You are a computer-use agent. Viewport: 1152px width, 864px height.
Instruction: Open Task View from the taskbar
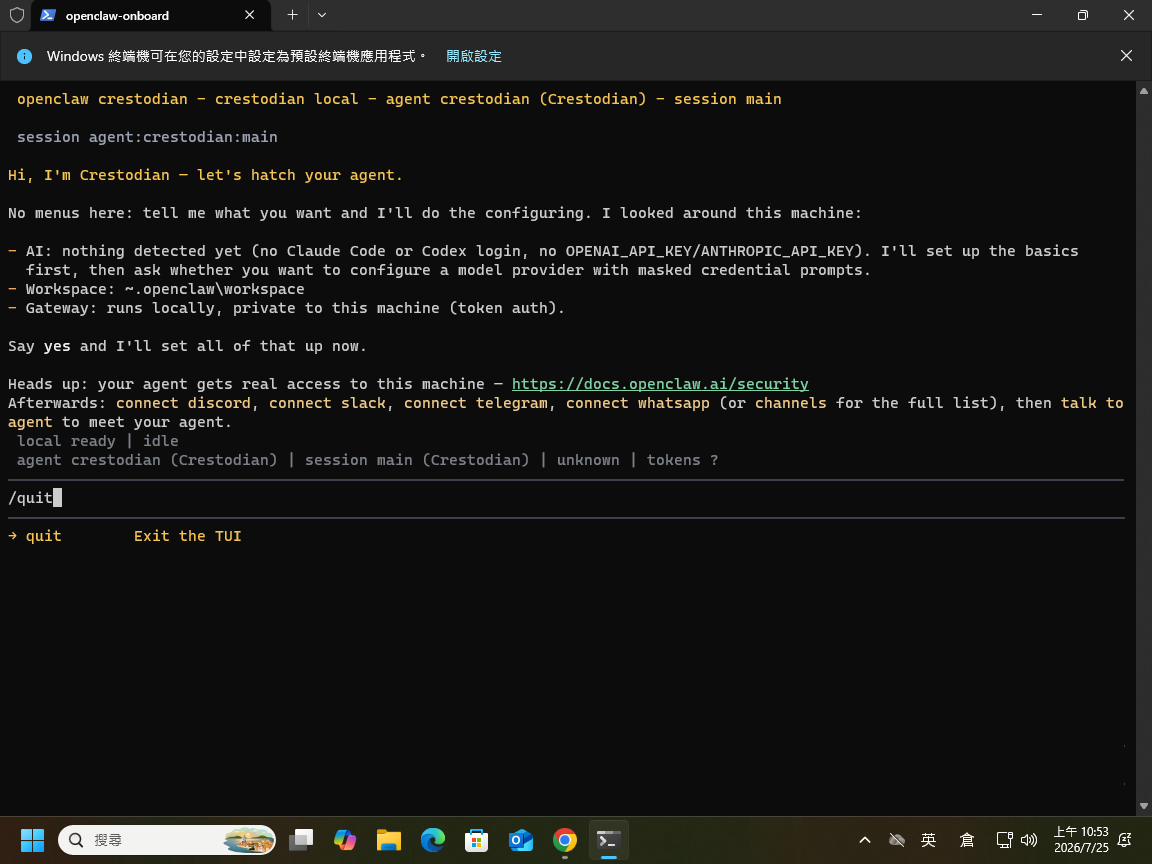[300, 840]
